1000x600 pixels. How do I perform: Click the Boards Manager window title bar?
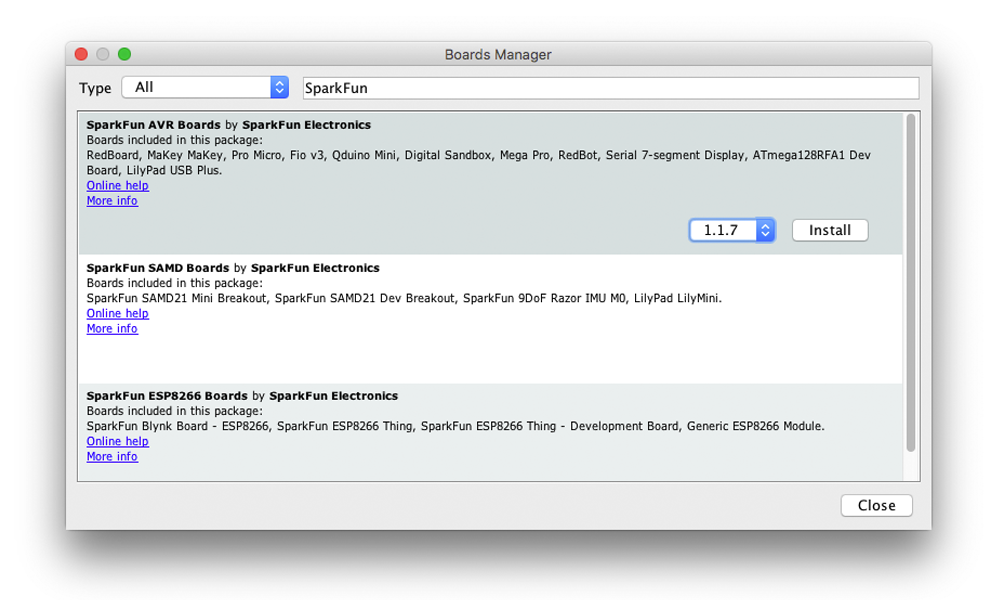(x=498, y=55)
